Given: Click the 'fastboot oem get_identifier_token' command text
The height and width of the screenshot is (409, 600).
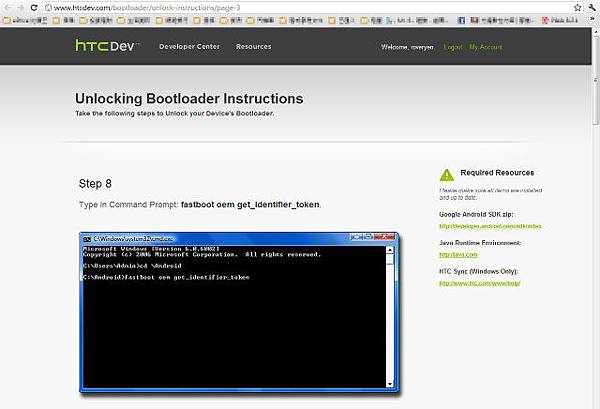Looking at the screenshot, I should point(250,205).
